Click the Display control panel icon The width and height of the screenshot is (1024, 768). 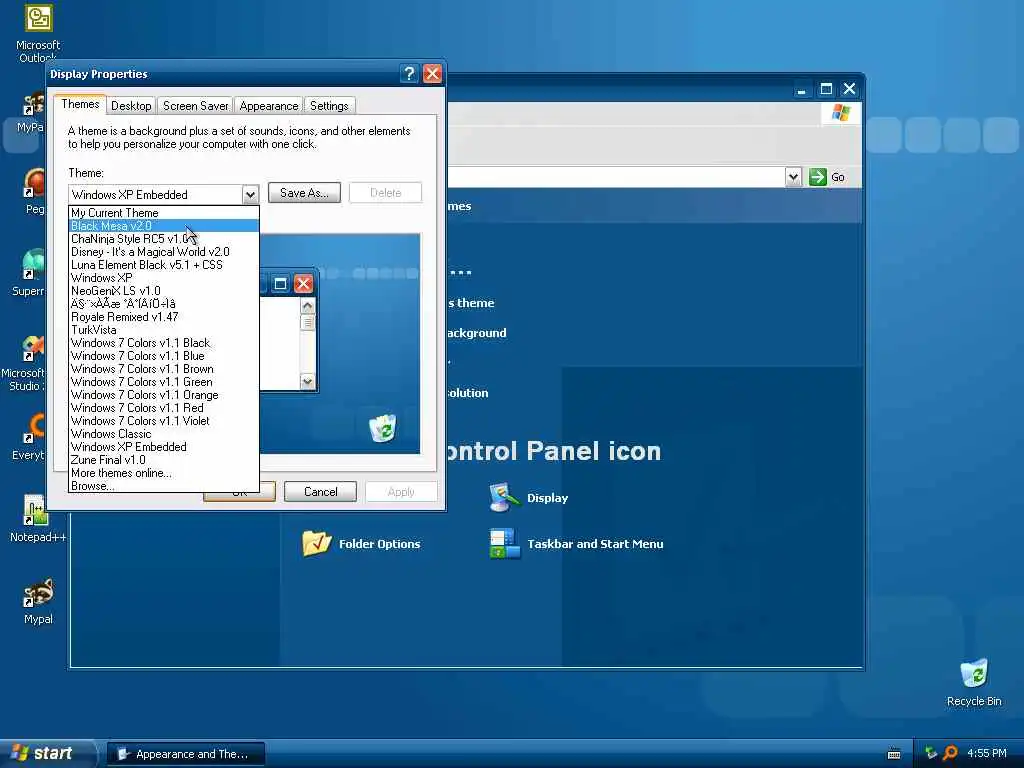click(x=504, y=498)
